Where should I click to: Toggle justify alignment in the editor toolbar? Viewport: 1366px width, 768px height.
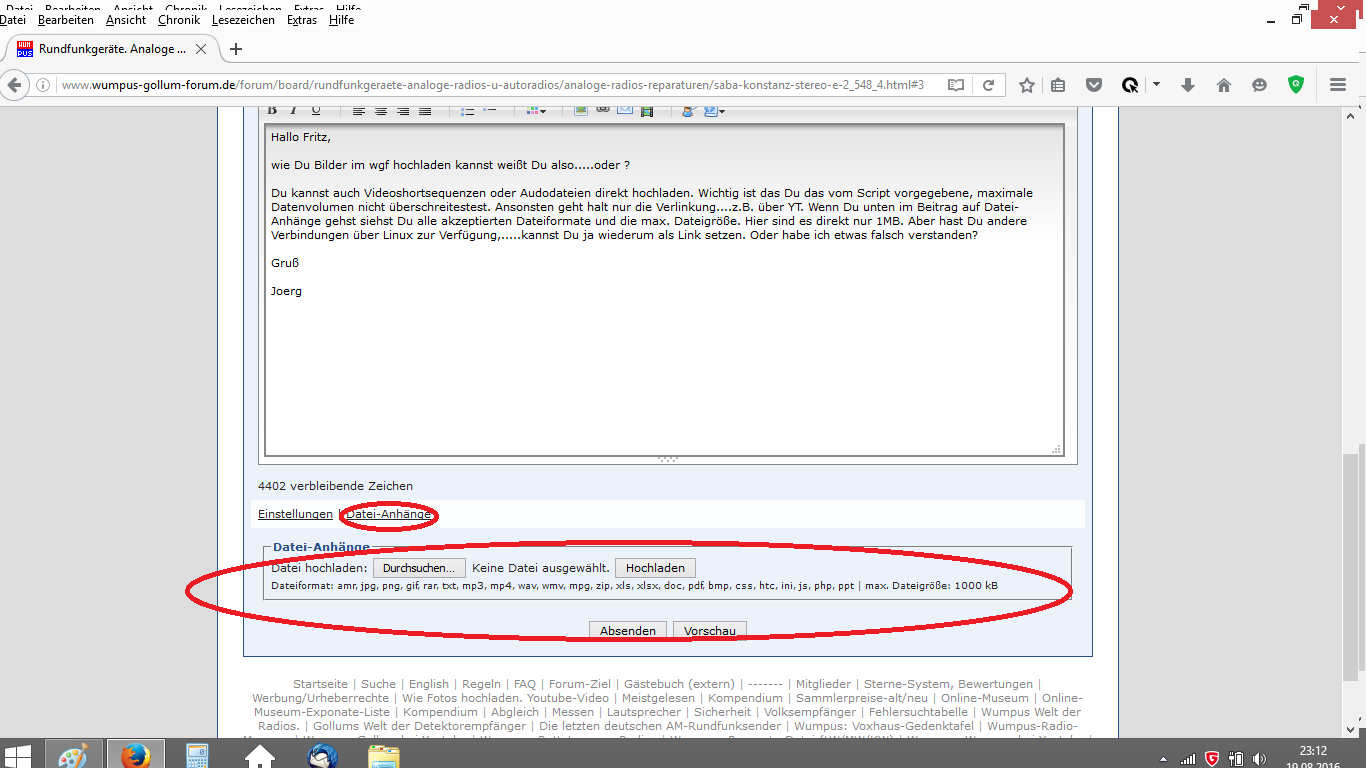coord(425,110)
